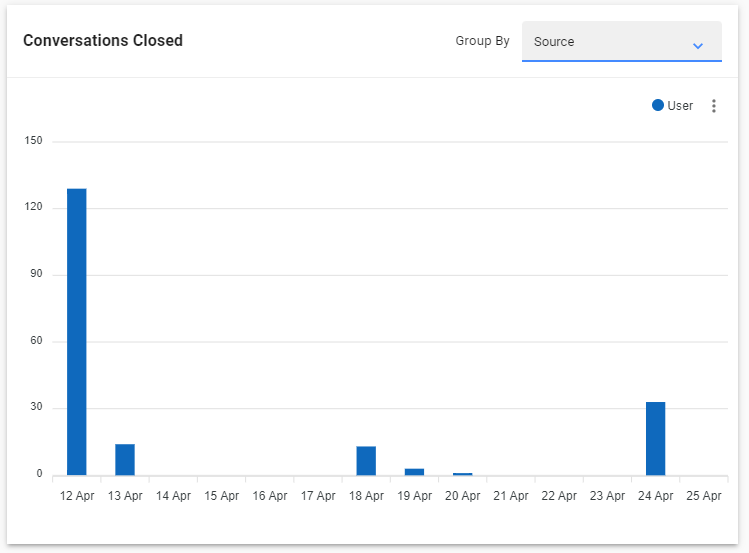Click the 13 Apr bar

point(125,459)
